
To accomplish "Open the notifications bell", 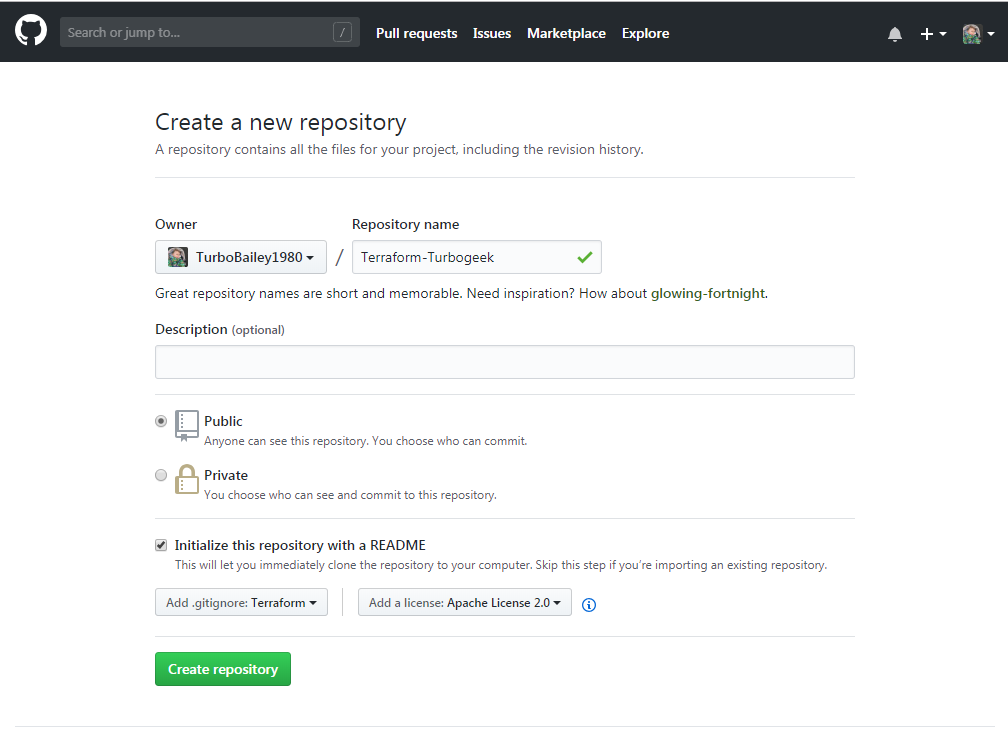I will pos(894,34).
